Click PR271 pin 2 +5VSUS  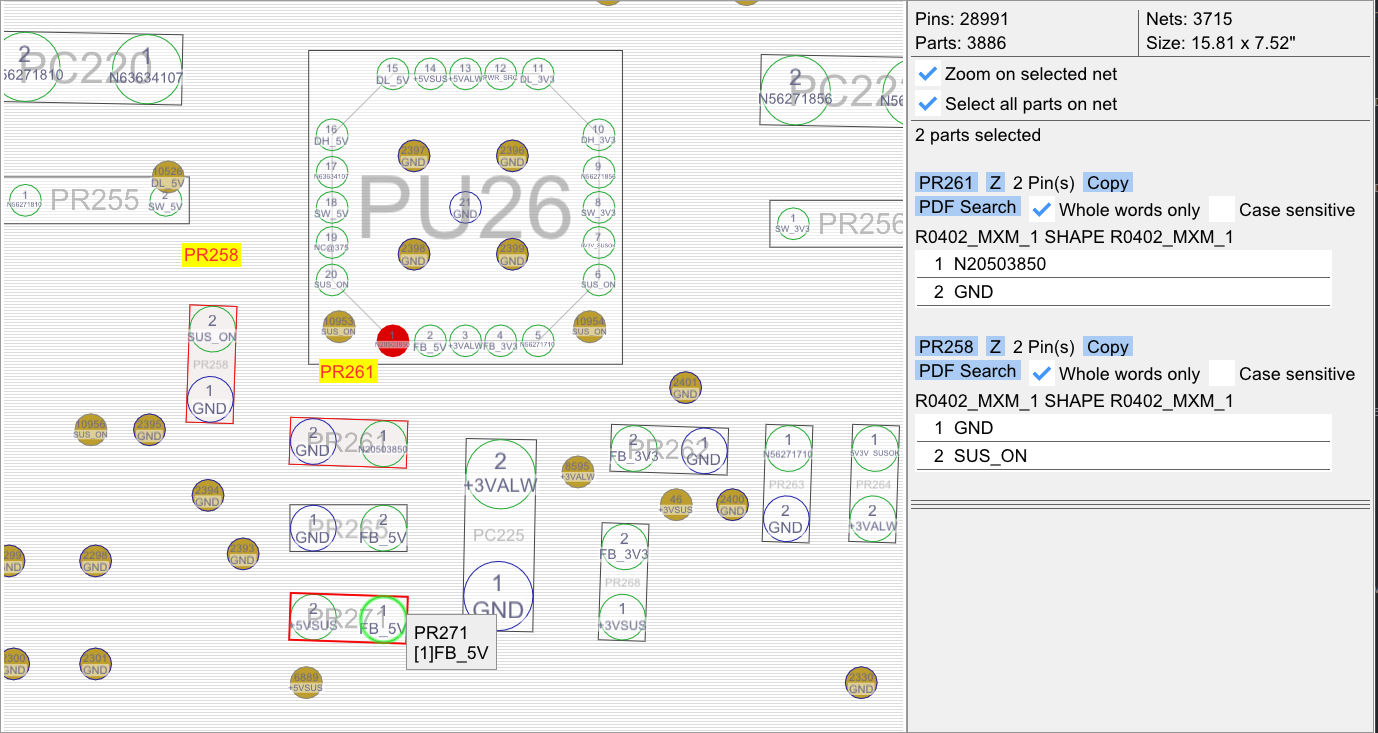(x=313, y=618)
